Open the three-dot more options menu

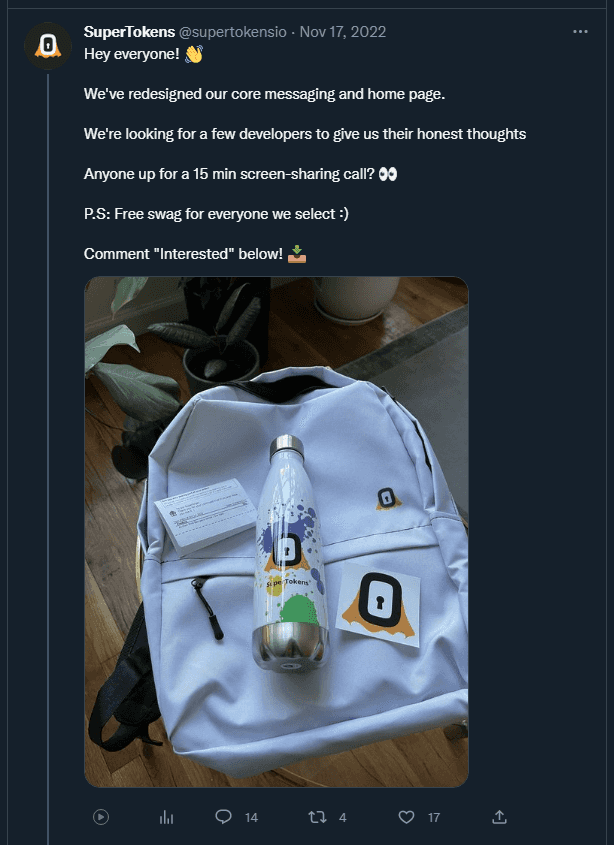[x=580, y=32]
